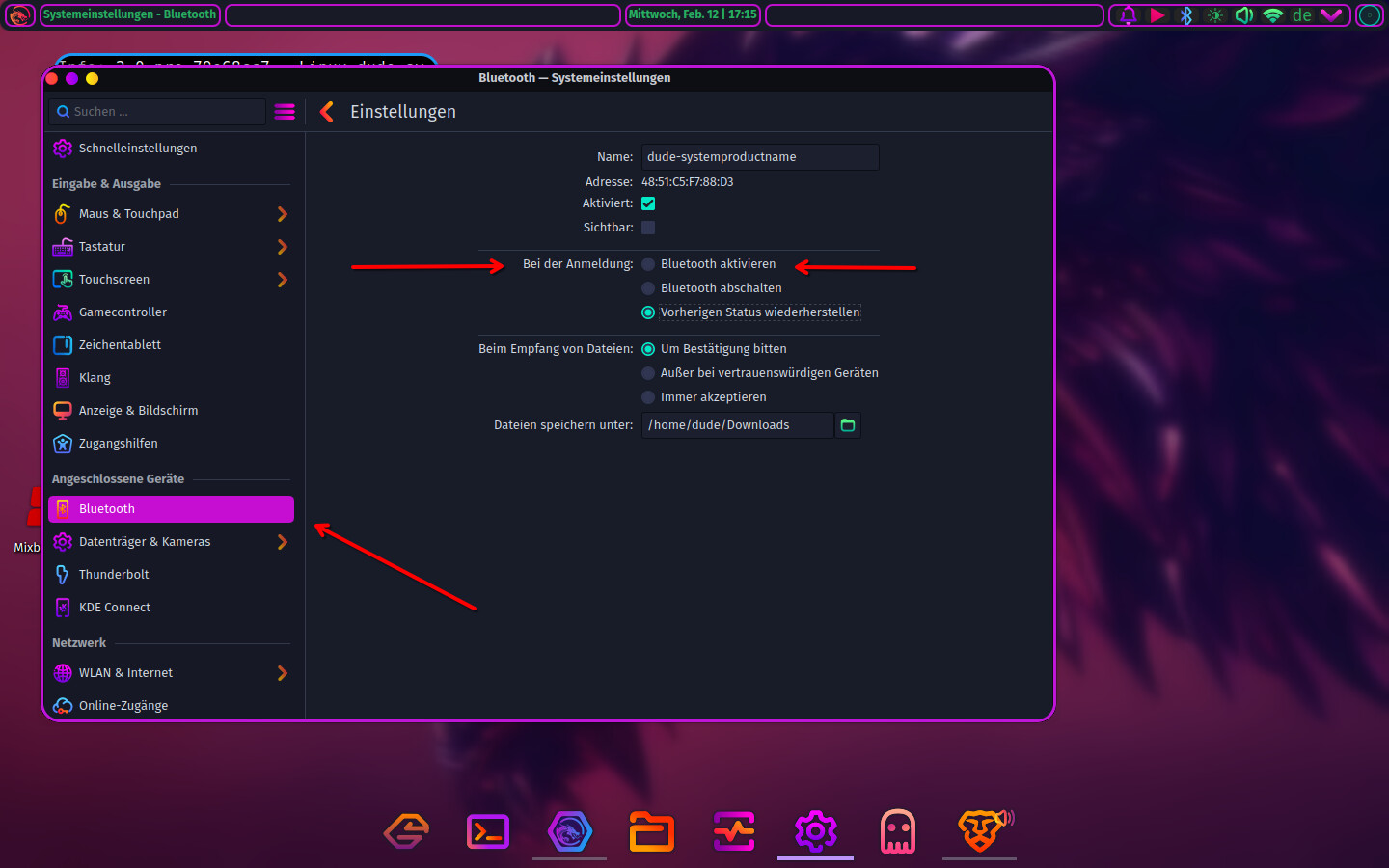Open the ghost icon app in dock

pos(898,831)
